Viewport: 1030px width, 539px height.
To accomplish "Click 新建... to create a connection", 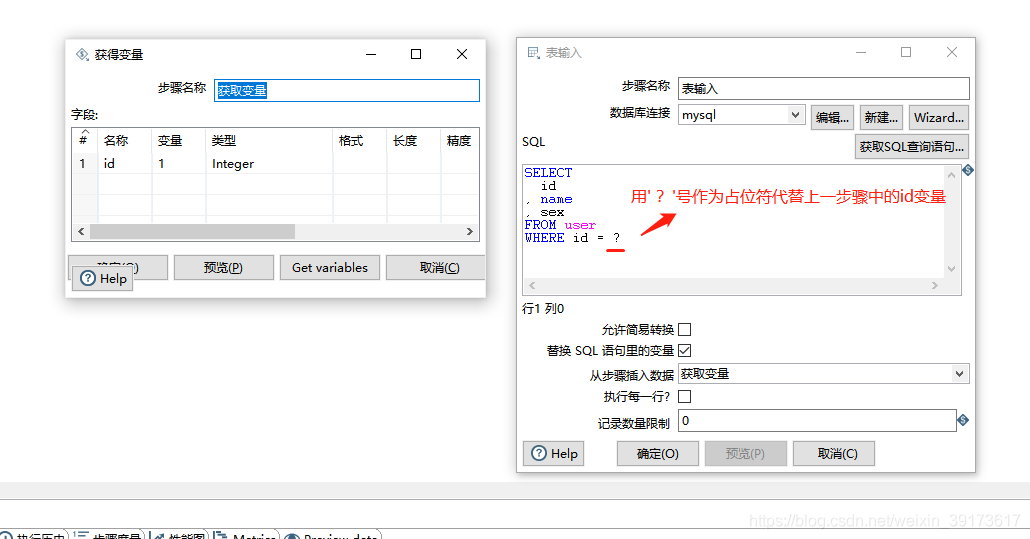I will pos(881,118).
